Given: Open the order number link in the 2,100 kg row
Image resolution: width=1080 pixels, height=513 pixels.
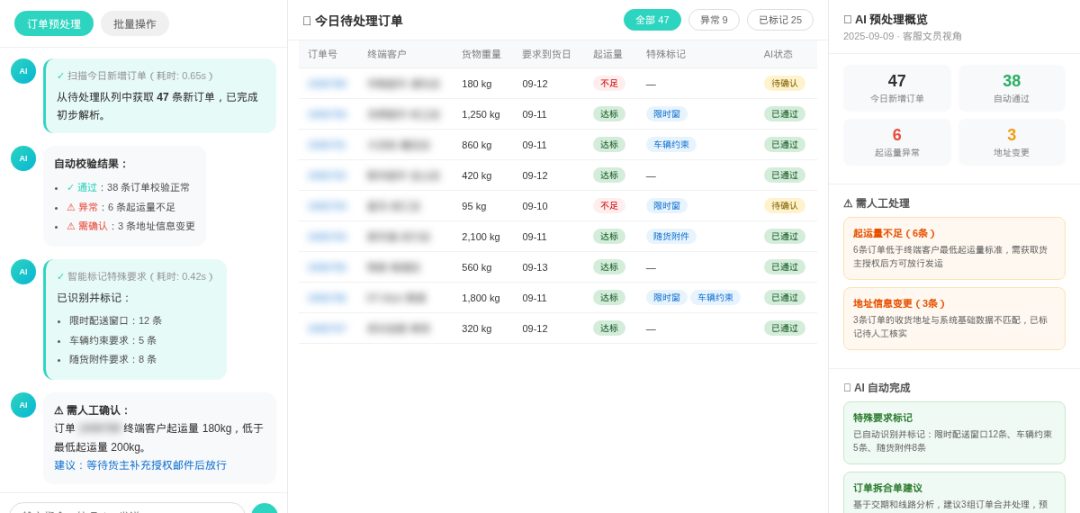Looking at the screenshot, I should pos(327,237).
